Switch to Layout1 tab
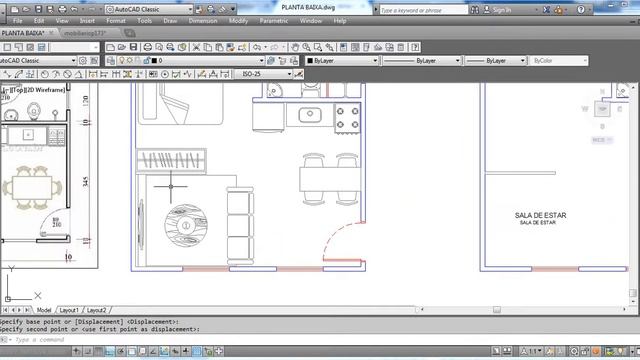 coord(69,310)
